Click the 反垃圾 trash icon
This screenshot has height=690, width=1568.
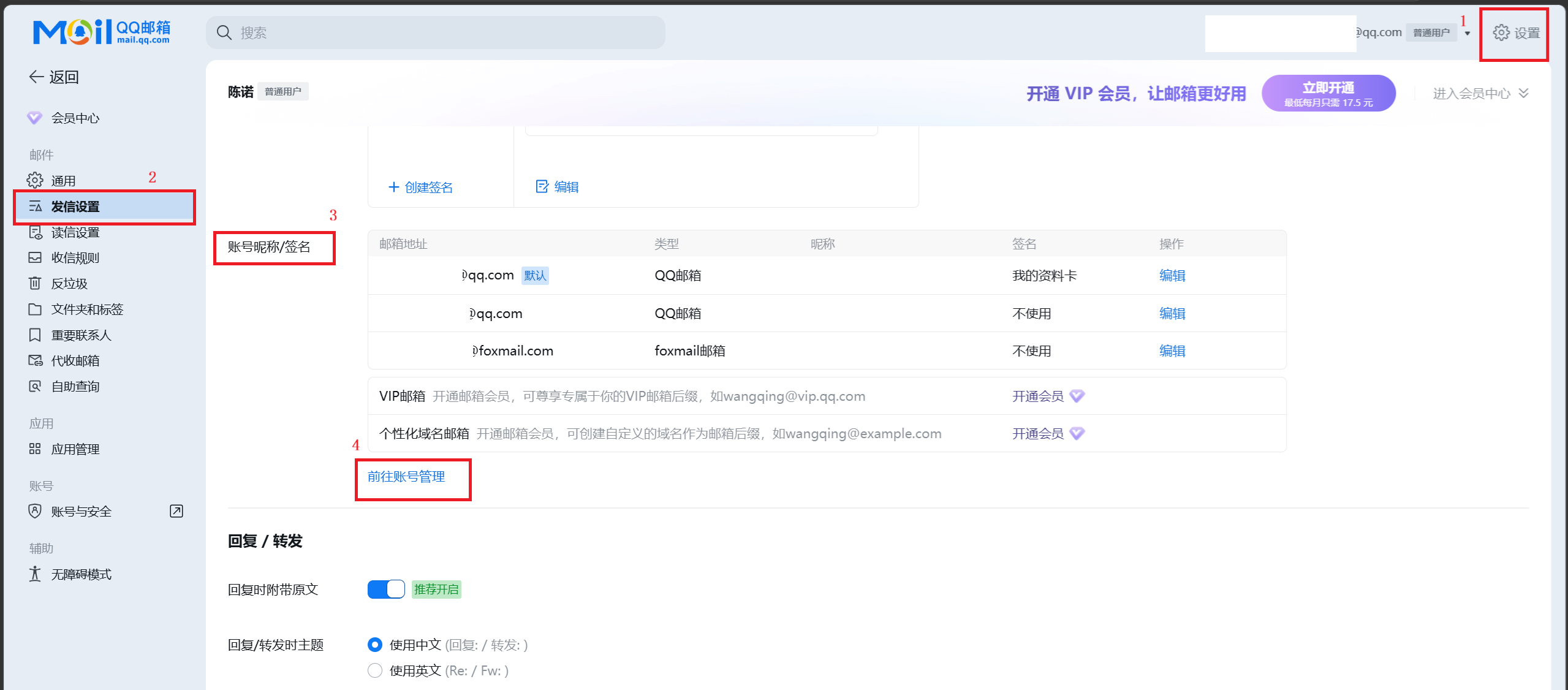point(35,283)
